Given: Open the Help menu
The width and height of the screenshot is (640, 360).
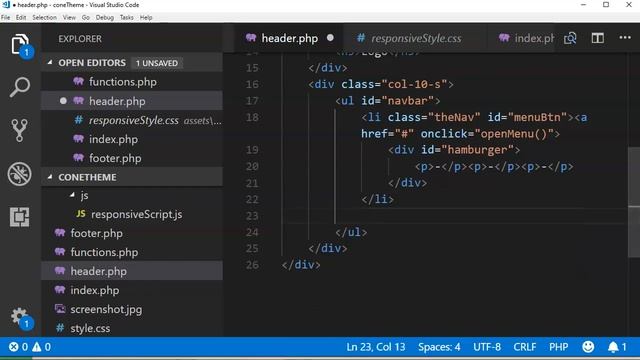Looking at the screenshot, I should (x=146, y=18).
